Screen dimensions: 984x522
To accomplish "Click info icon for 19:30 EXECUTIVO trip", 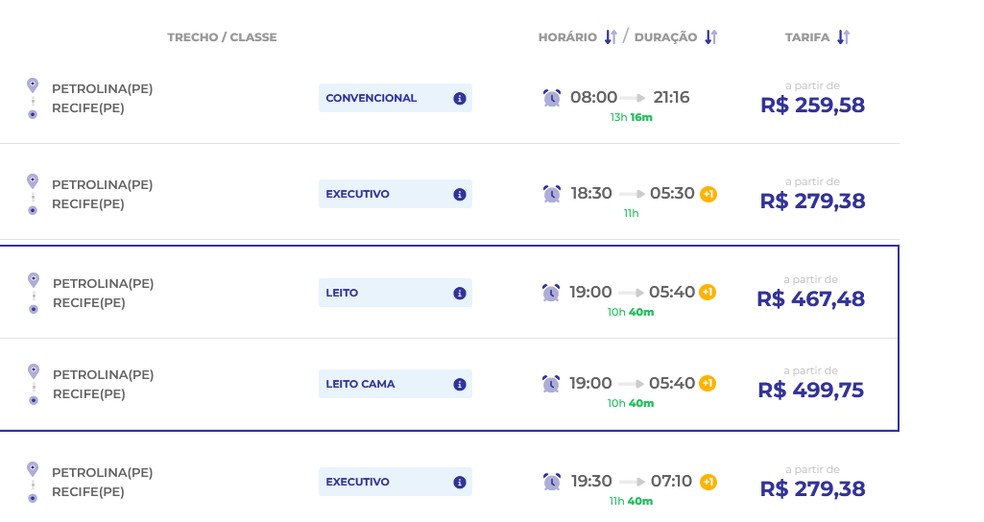I will pyautogui.click(x=459, y=482).
